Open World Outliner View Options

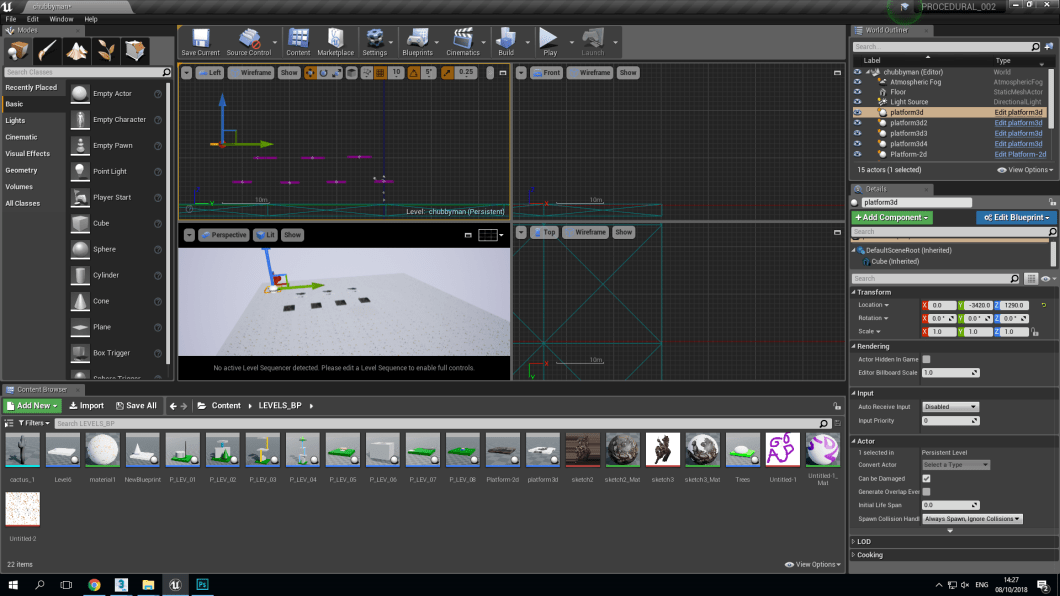click(1025, 170)
